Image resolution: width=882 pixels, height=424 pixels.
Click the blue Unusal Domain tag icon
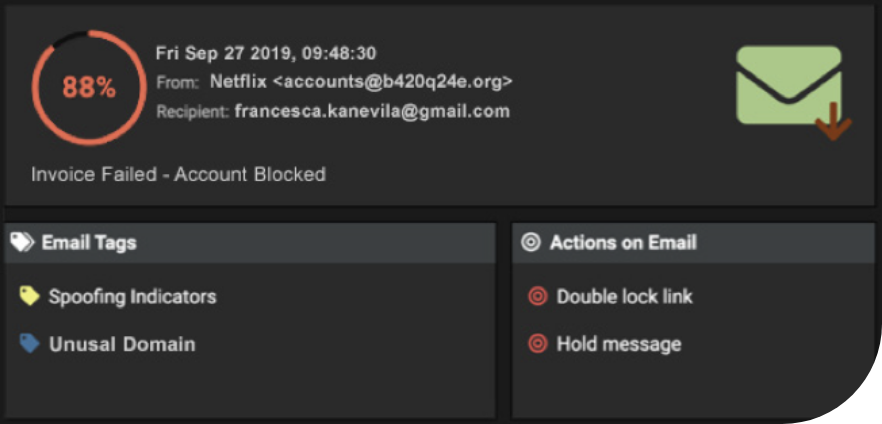coord(29,343)
